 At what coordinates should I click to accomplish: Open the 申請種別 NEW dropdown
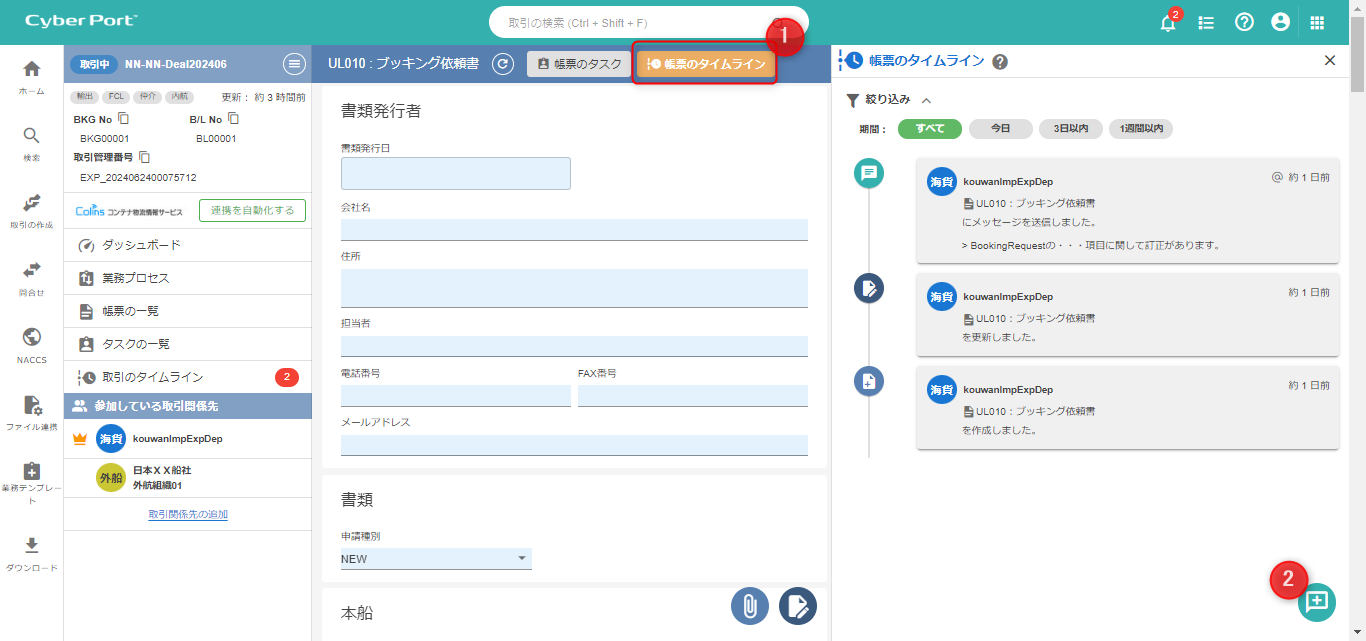[436, 559]
